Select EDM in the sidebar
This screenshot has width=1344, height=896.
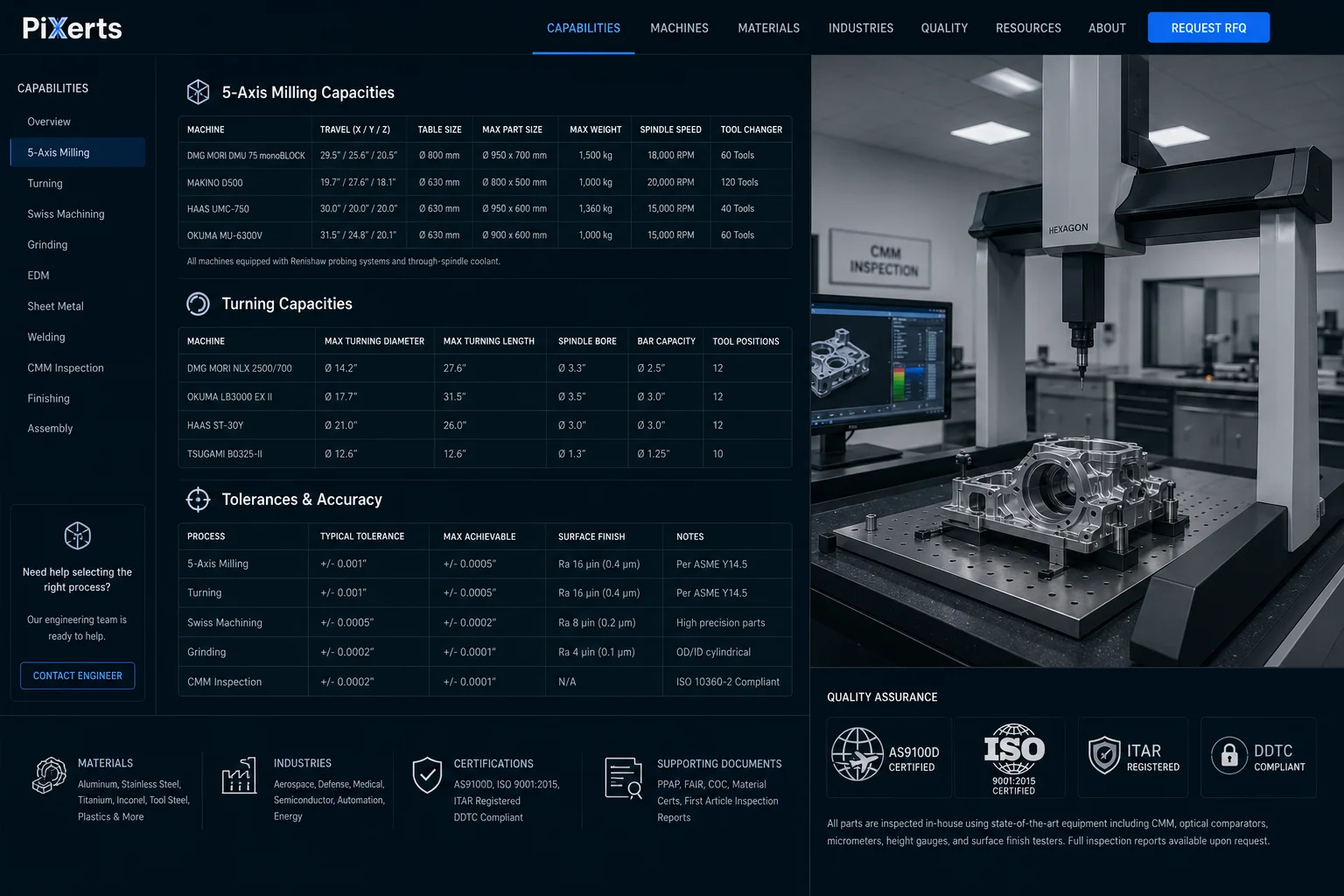[38, 276]
